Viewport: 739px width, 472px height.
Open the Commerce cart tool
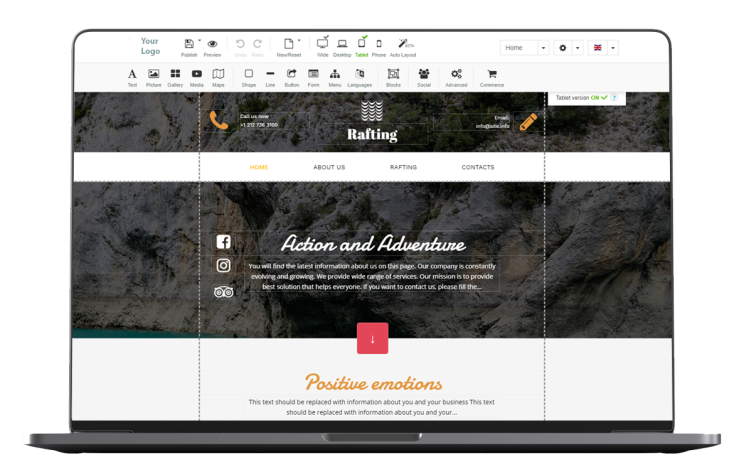[x=492, y=74]
